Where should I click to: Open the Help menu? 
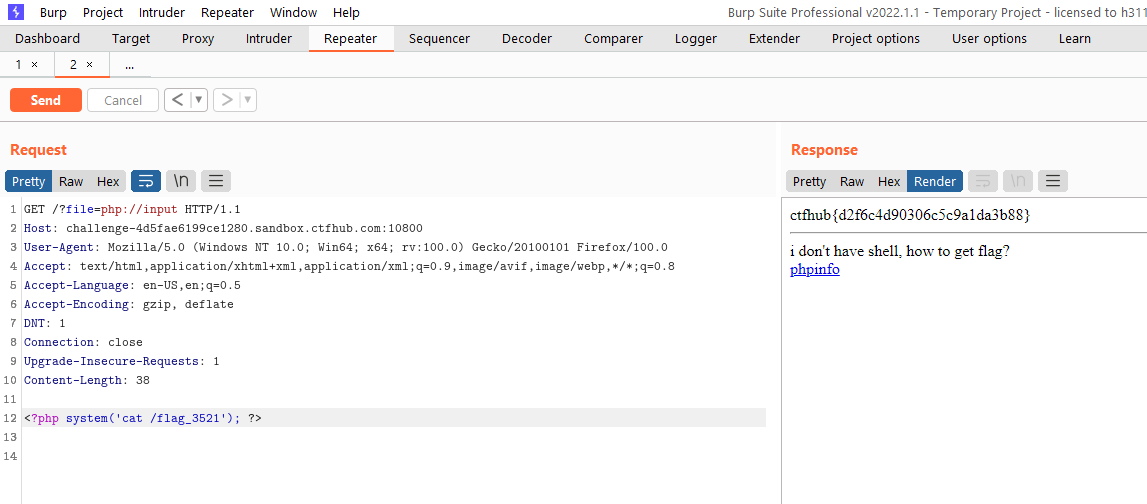pyautogui.click(x=346, y=12)
